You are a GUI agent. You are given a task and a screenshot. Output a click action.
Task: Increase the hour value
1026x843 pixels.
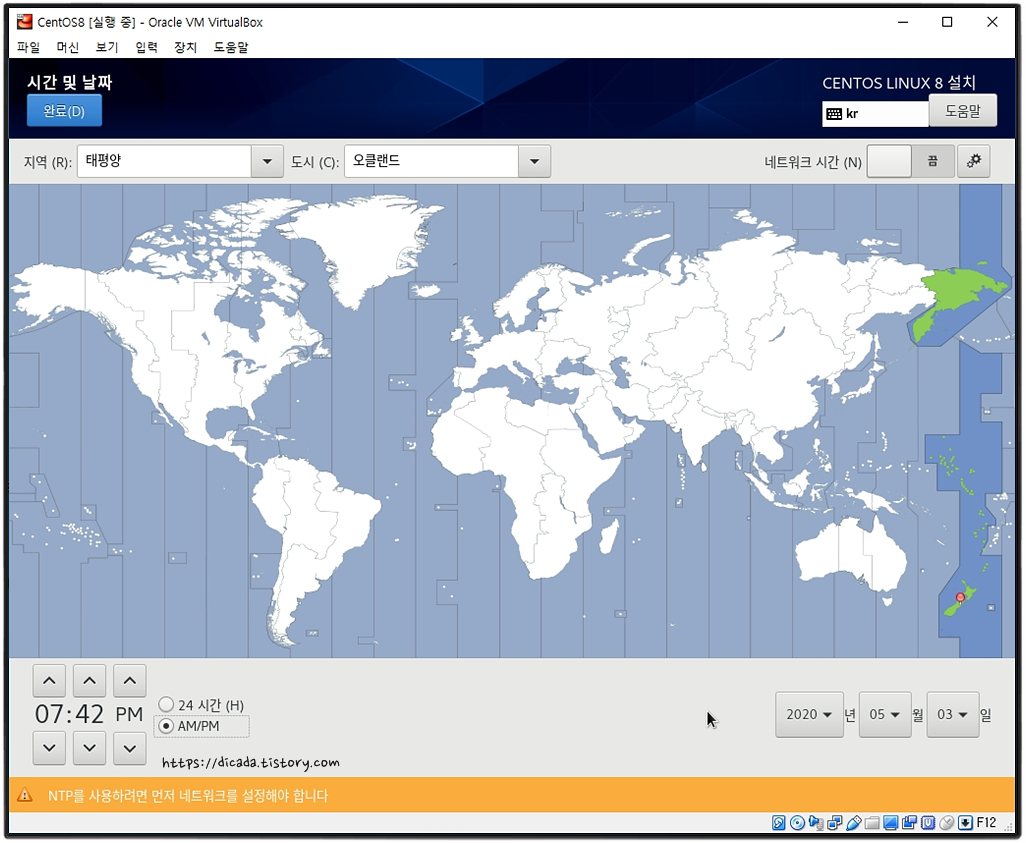tap(49, 681)
